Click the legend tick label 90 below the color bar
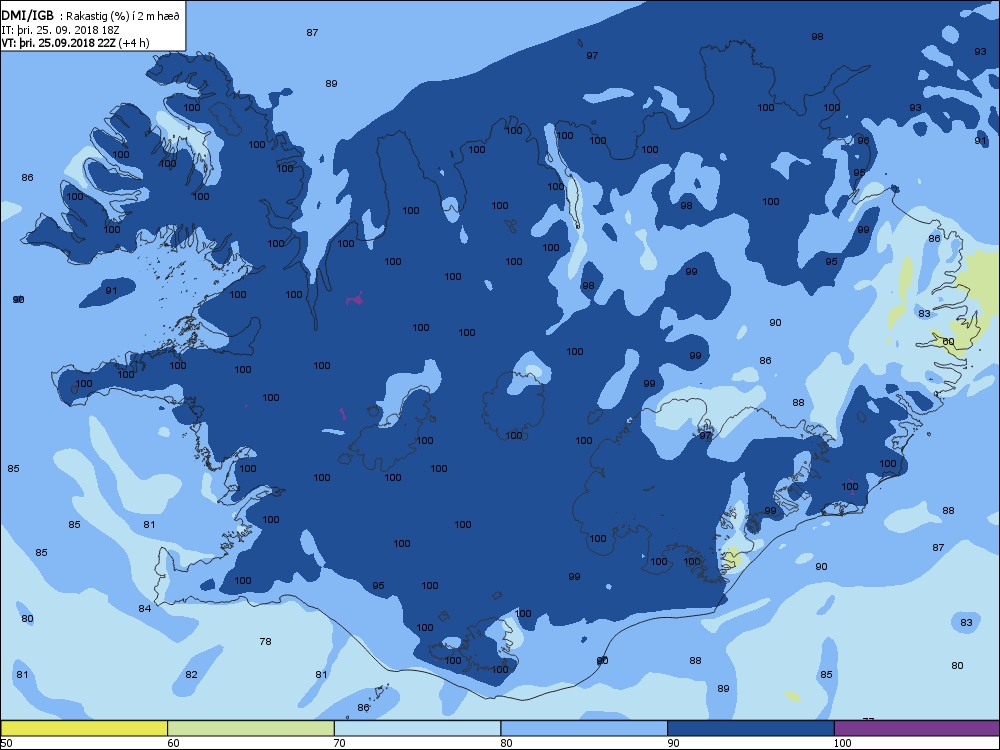This screenshot has height=750, width=1000. tap(673, 743)
